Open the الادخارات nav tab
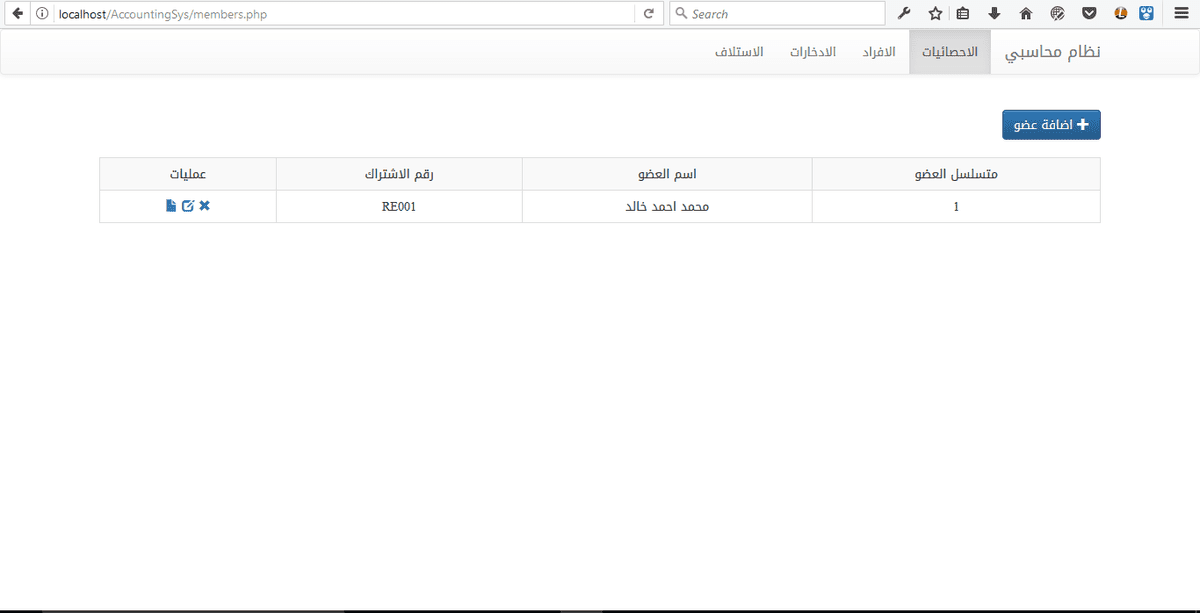 (812, 52)
